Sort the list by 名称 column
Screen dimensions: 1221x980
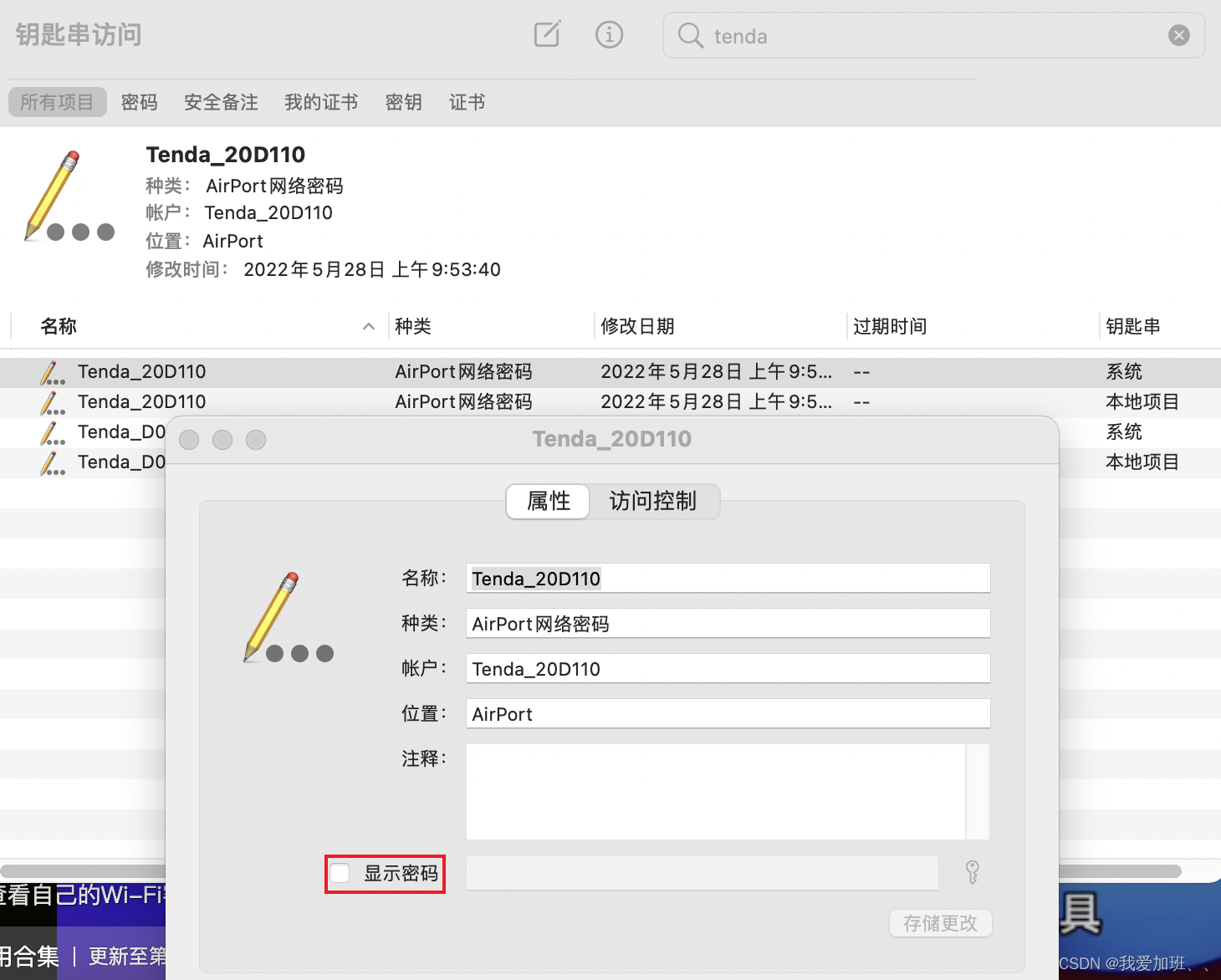pyautogui.click(x=200, y=326)
